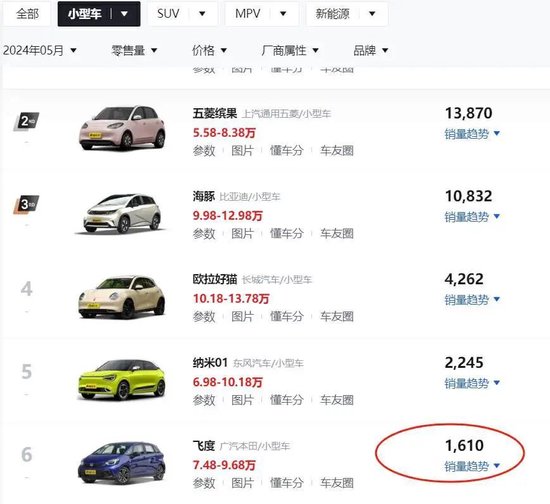
Task: Open 懂车分 link for 欧拉好猫
Action: (x=287, y=316)
